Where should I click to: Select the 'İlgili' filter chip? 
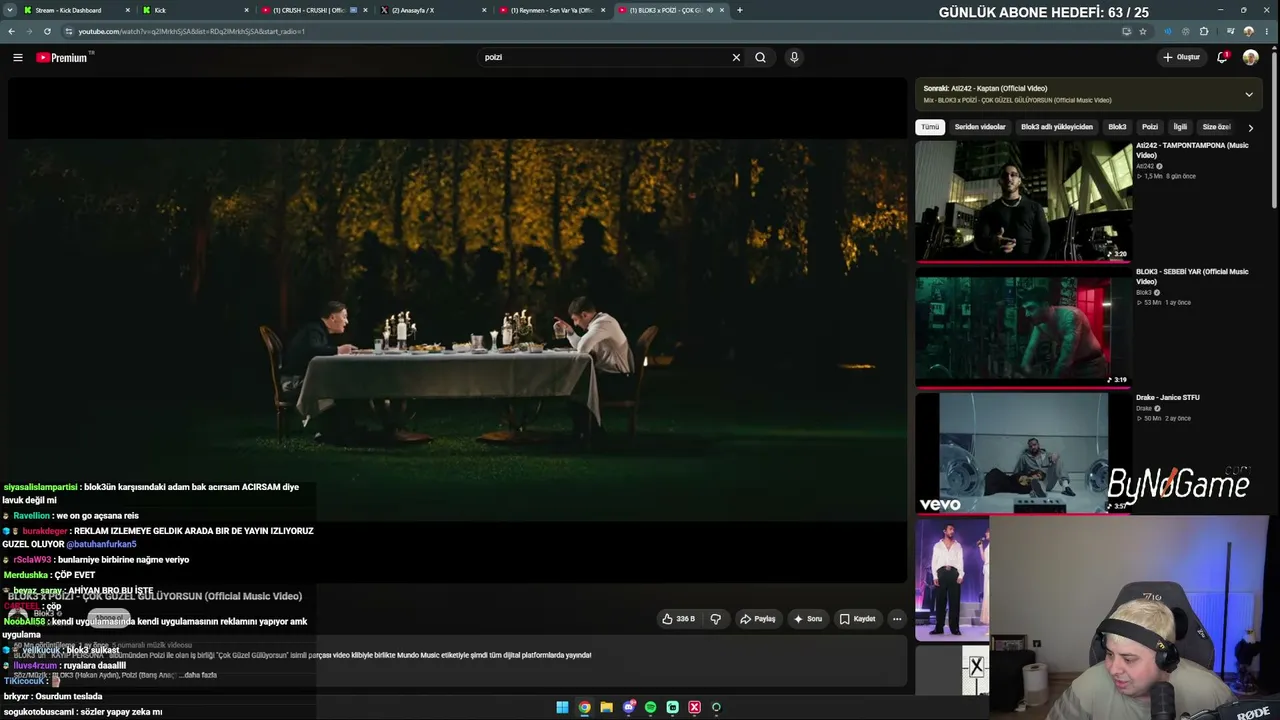point(1180,127)
